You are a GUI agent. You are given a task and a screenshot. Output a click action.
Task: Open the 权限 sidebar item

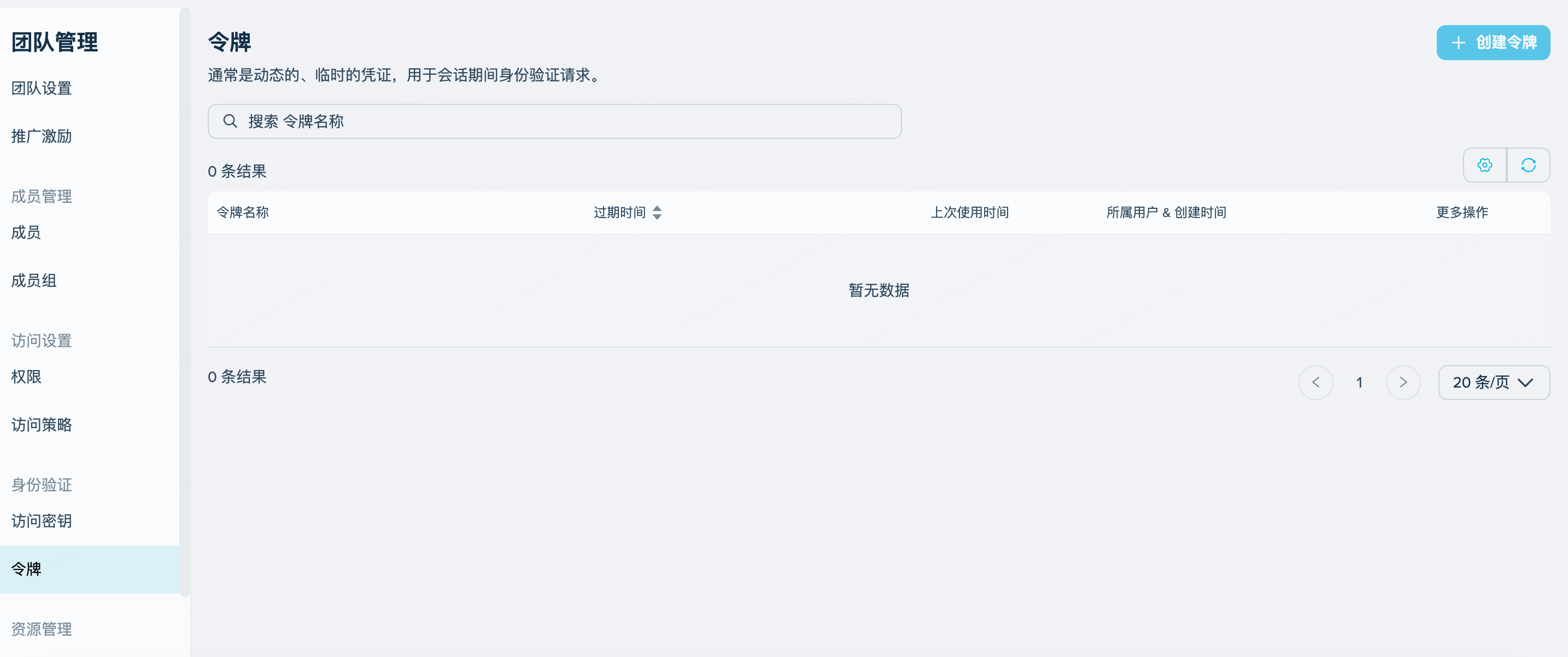pos(26,377)
